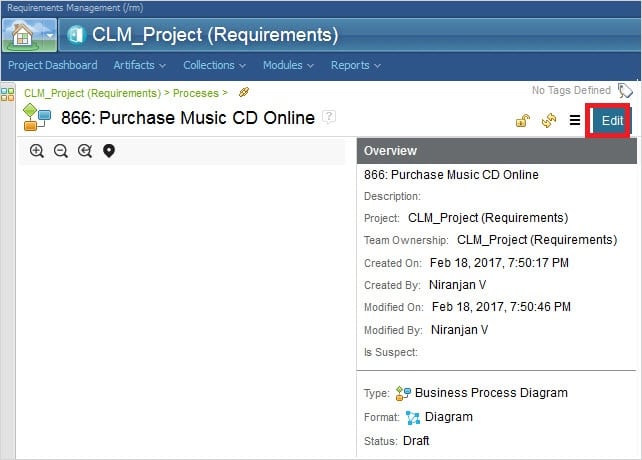Click the Edit button
Screen dimensions: 642x460
click(612, 120)
